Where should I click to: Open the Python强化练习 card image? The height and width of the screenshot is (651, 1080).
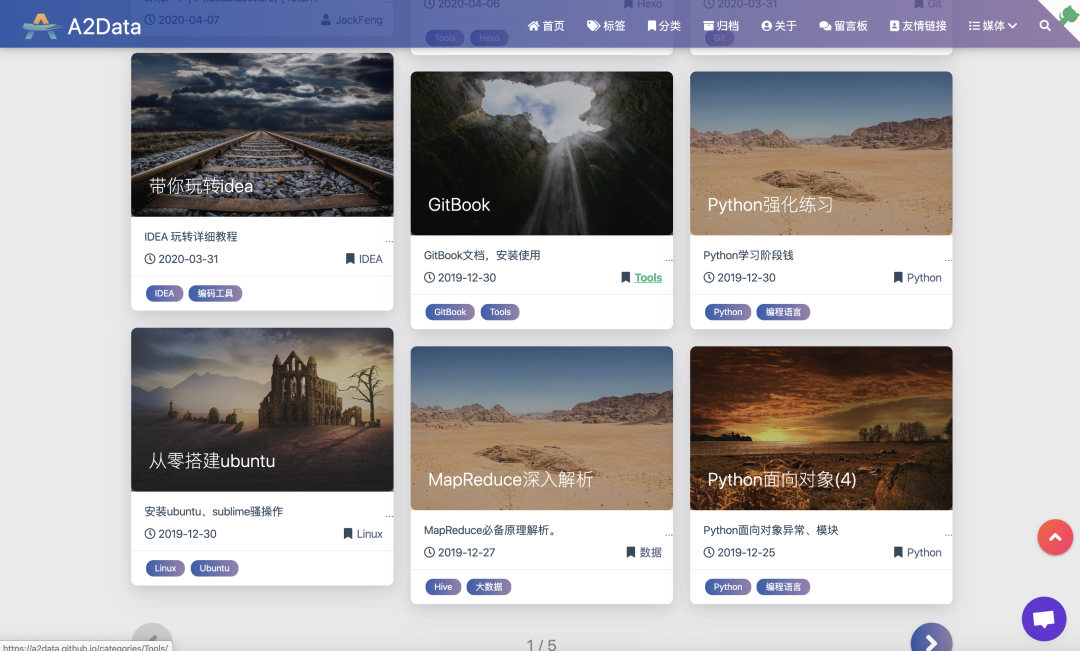pyautogui.click(x=821, y=154)
